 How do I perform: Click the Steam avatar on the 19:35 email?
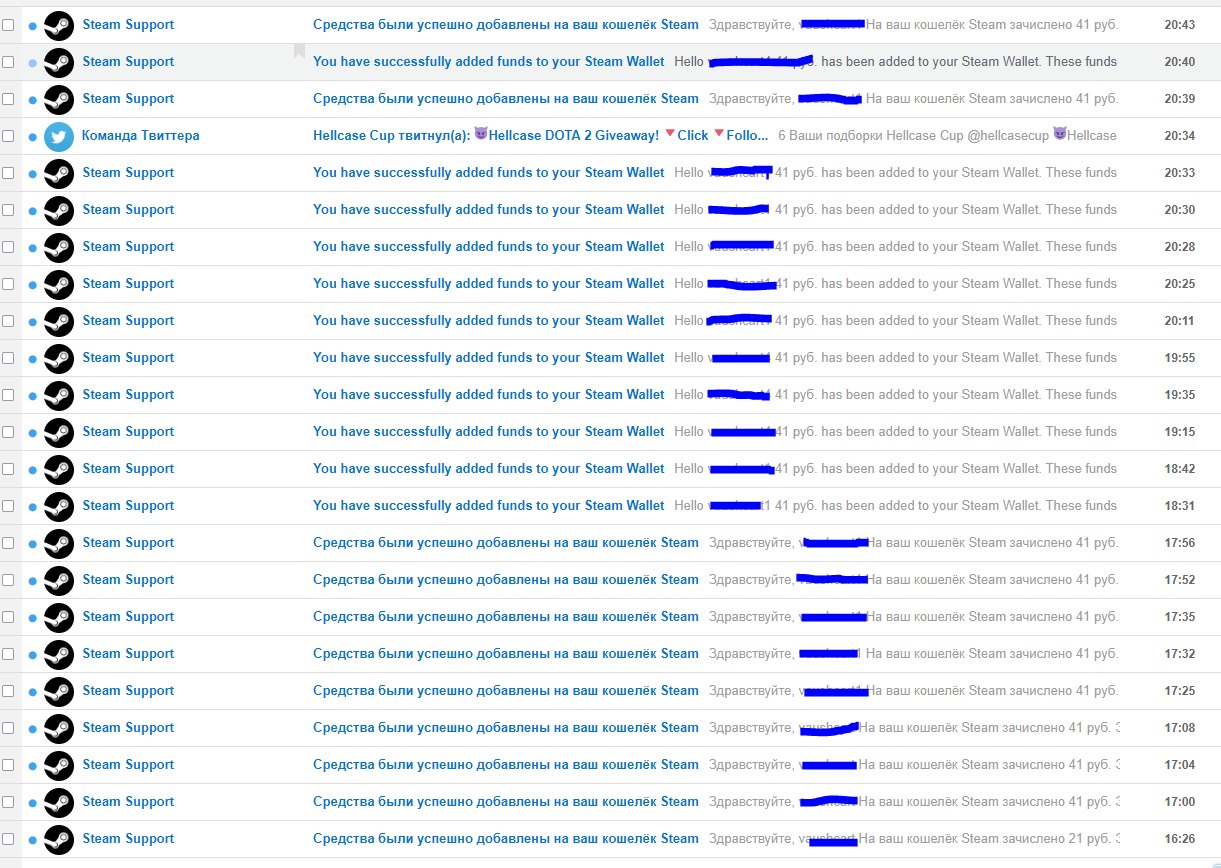tap(59, 395)
